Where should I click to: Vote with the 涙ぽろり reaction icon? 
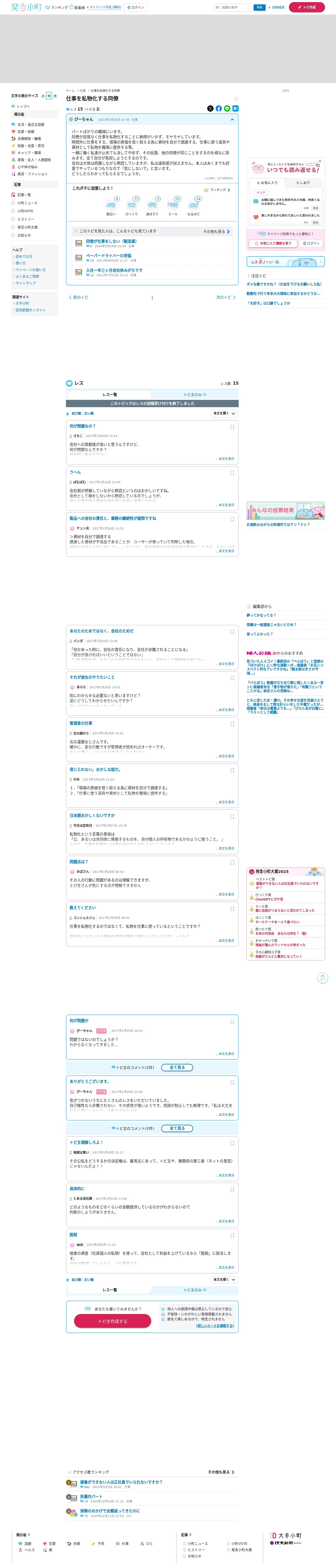(x=153, y=205)
